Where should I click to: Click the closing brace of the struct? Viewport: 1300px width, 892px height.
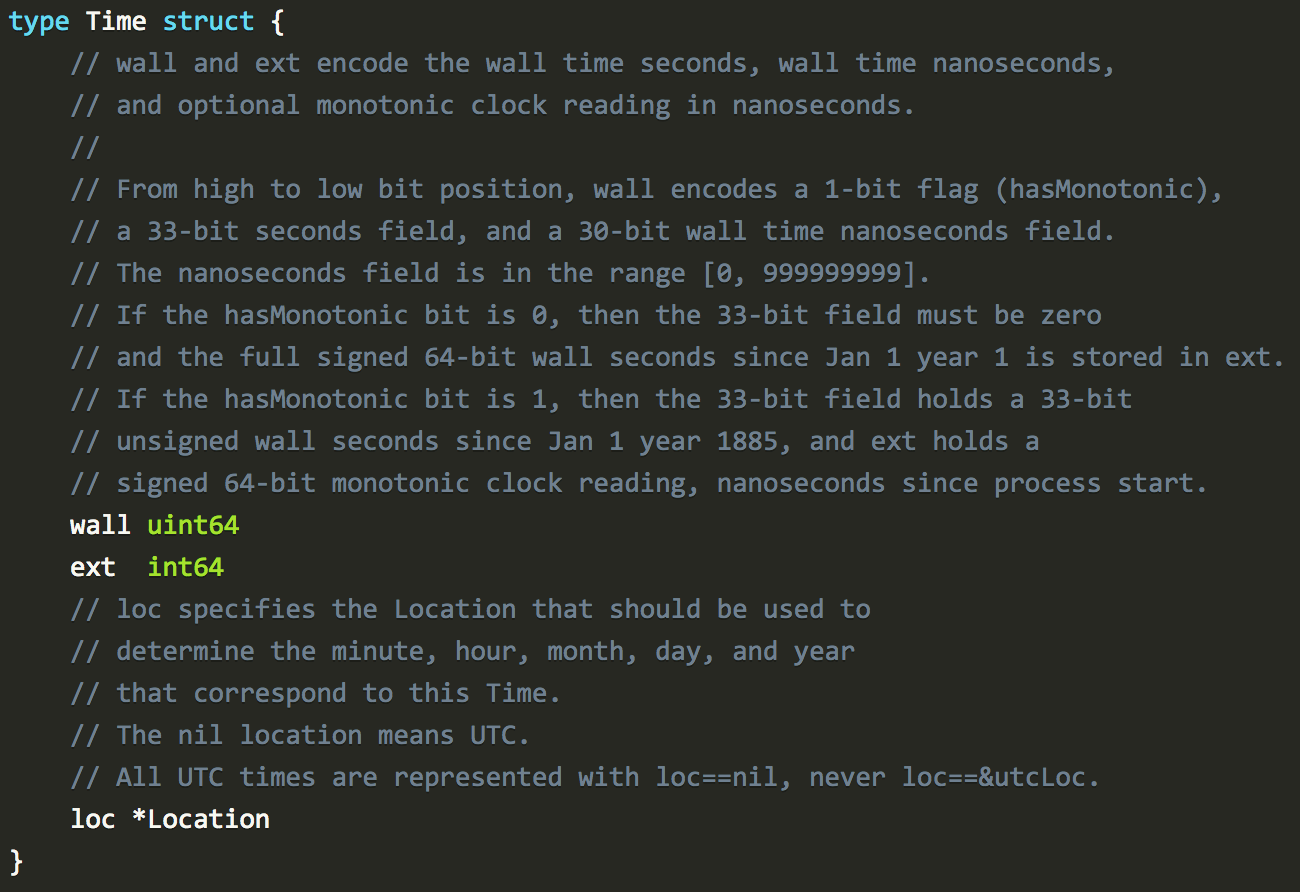click(x=16, y=861)
